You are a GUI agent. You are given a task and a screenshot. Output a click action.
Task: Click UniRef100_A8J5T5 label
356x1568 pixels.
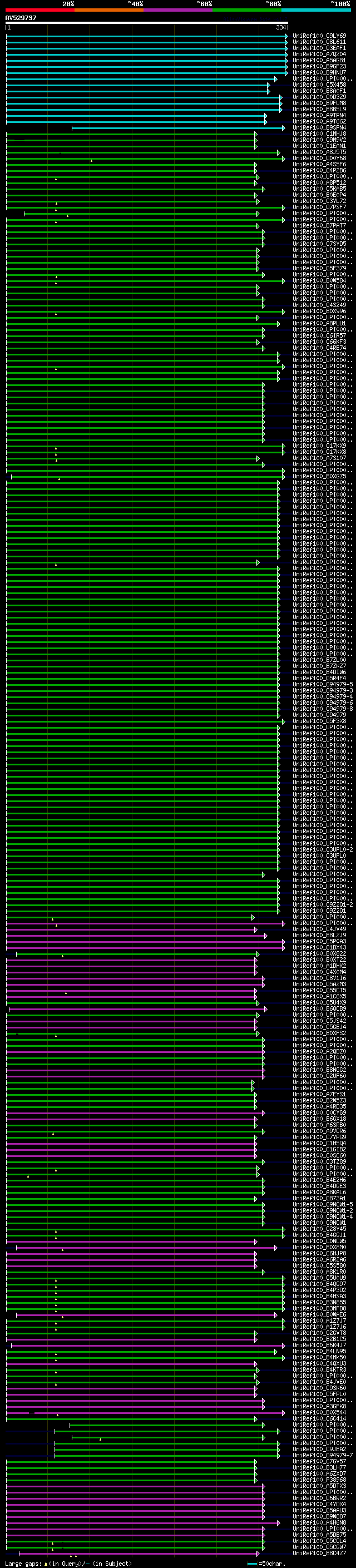pyautogui.click(x=319, y=152)
